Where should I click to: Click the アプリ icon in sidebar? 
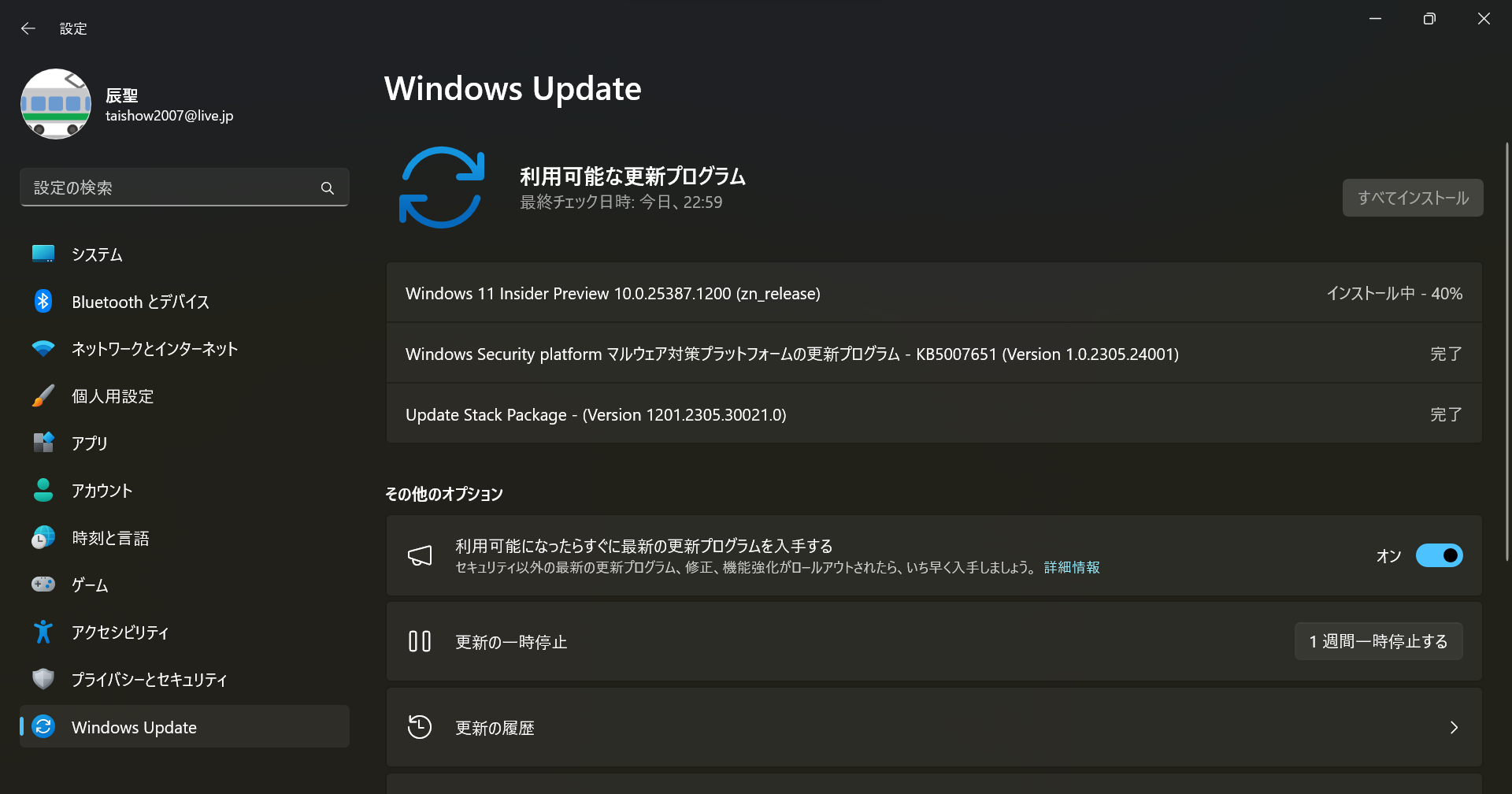[x=43, y=443]
